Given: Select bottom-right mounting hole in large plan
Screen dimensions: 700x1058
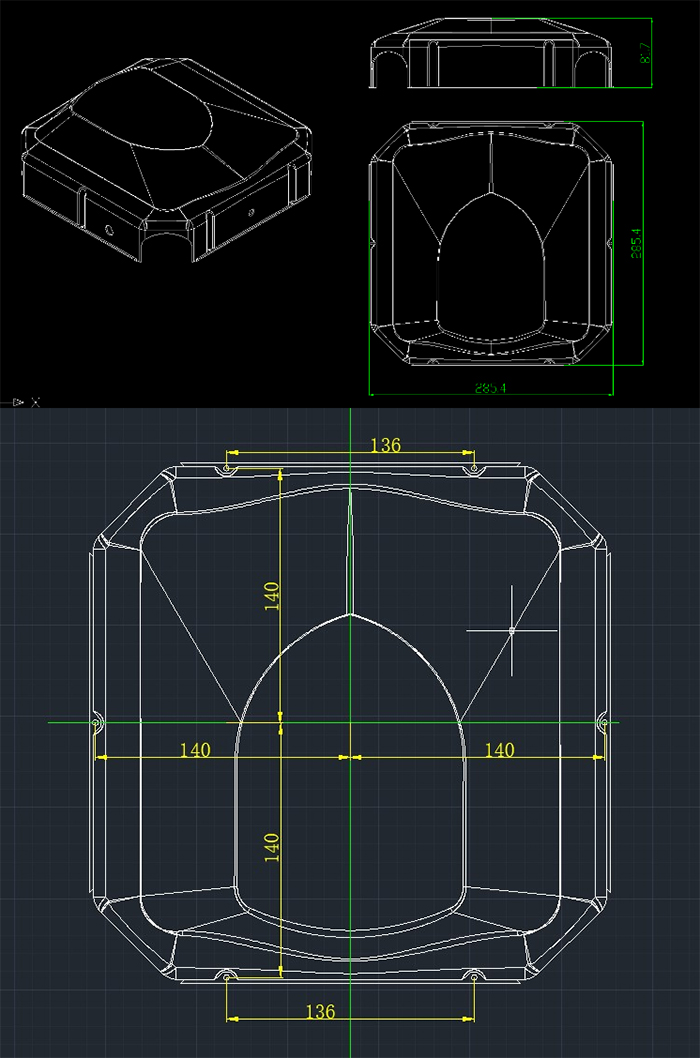Looking at the screenshot, I should pos(473,976).
